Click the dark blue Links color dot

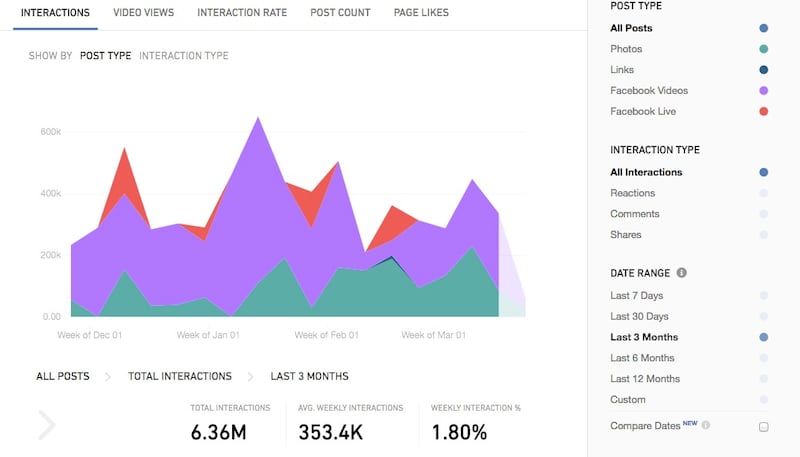763,70
